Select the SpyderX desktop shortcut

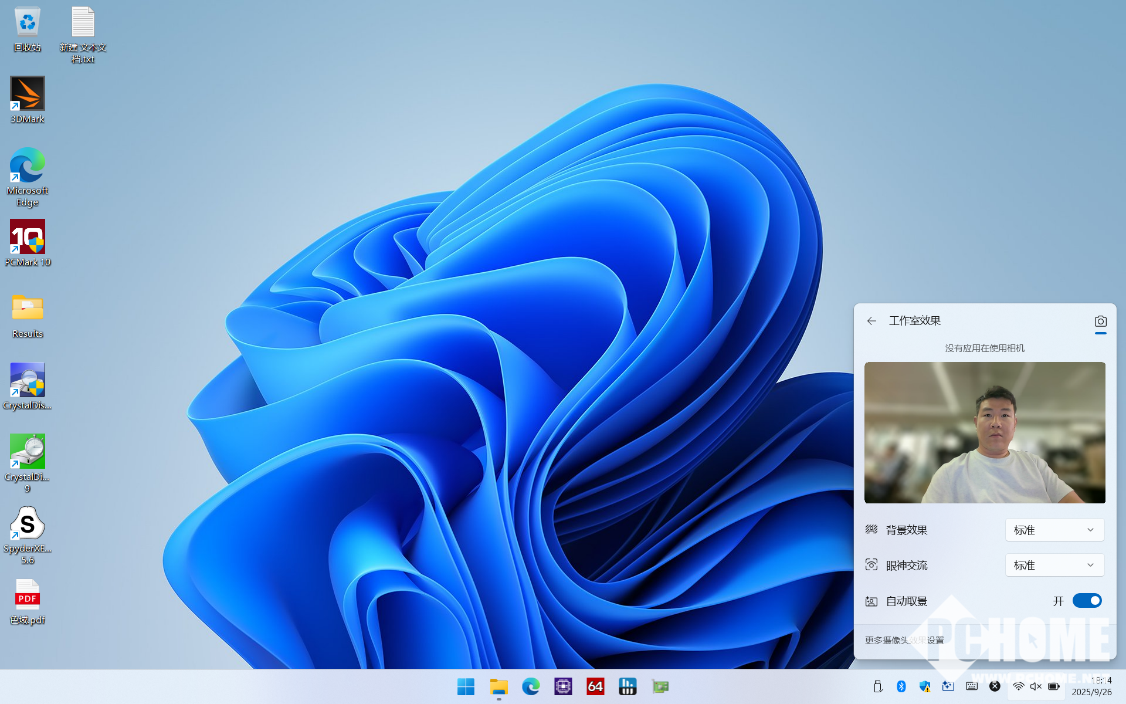(27, 524)
